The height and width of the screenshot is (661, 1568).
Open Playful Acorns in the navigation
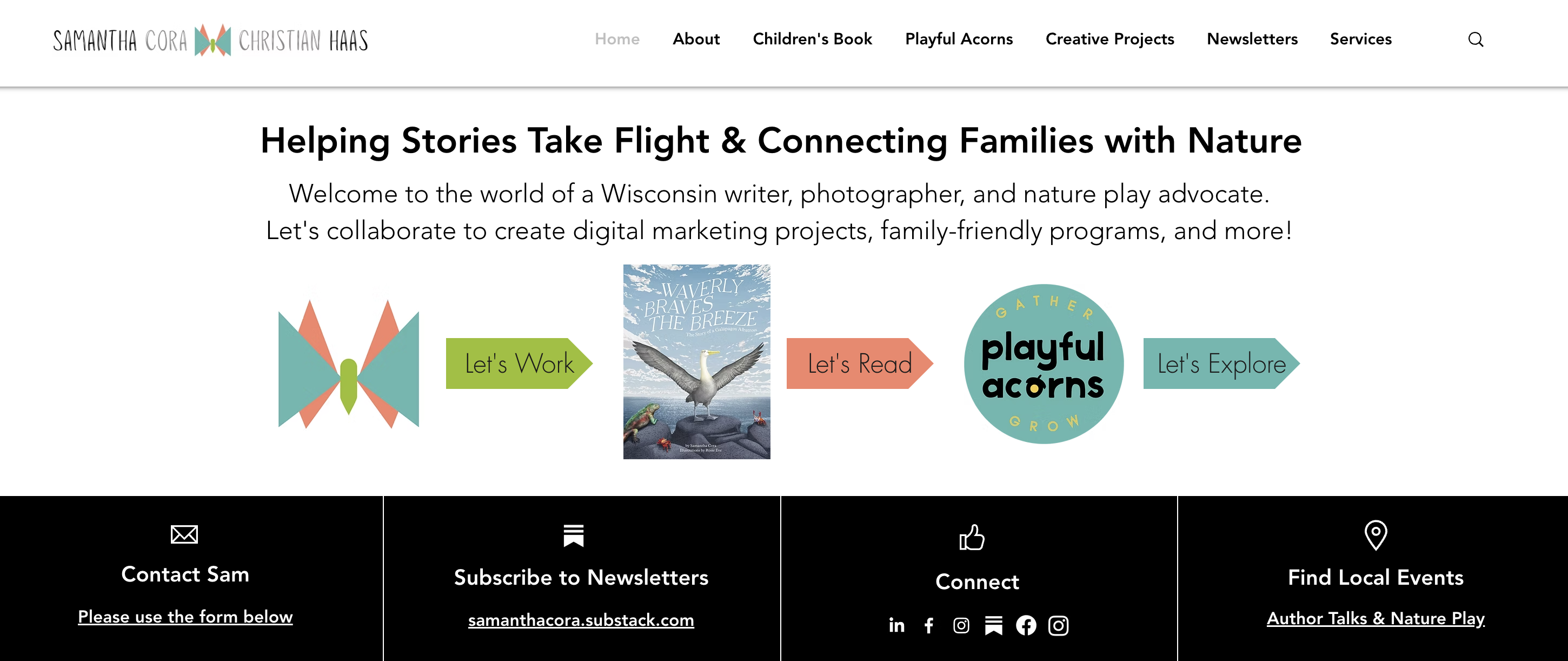959,39
